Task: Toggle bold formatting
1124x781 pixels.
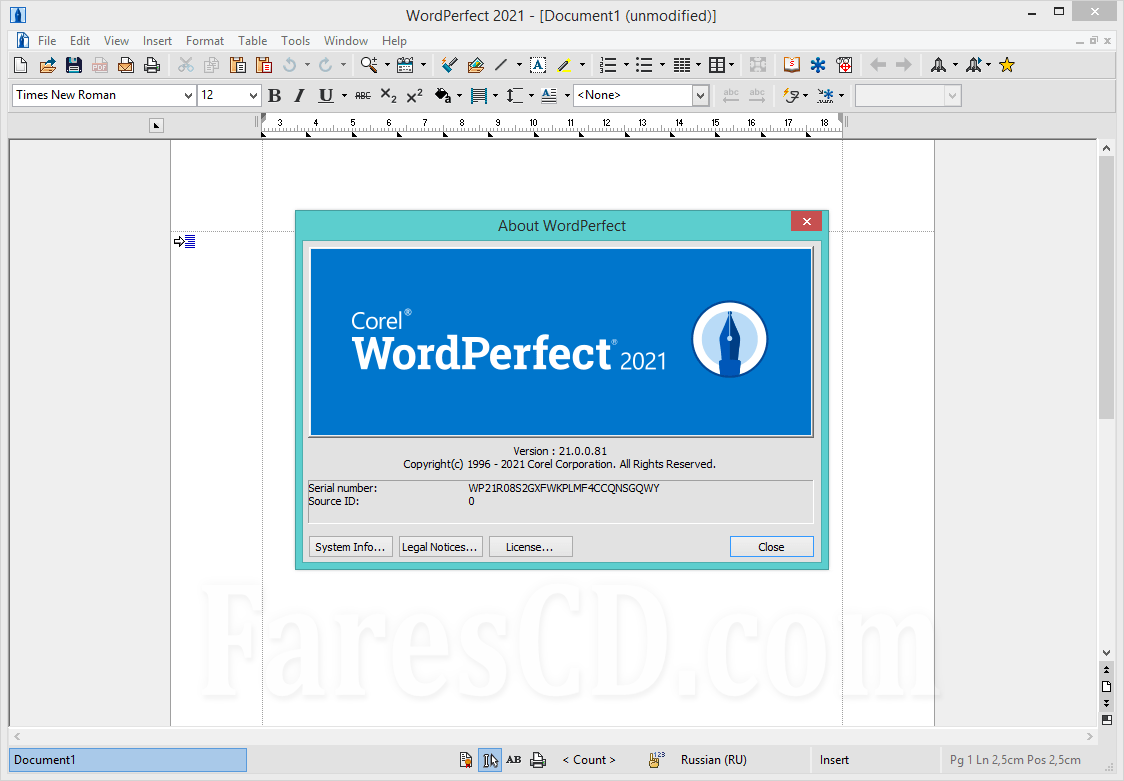Action: 275,95
